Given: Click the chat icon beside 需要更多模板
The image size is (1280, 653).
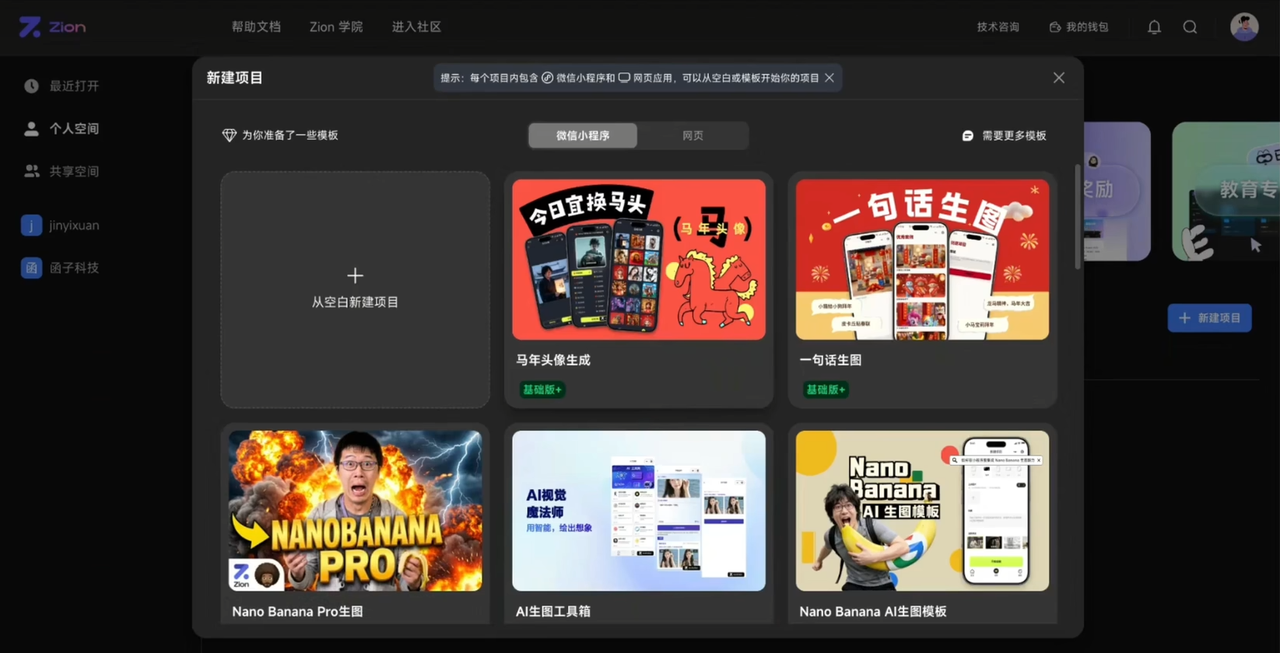Looking at the screenshot, I should [967, 135].
